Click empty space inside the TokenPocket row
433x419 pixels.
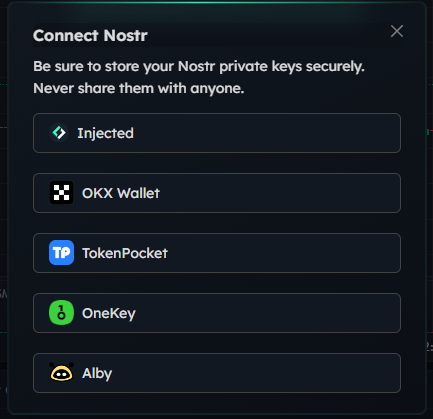point(283,253)
